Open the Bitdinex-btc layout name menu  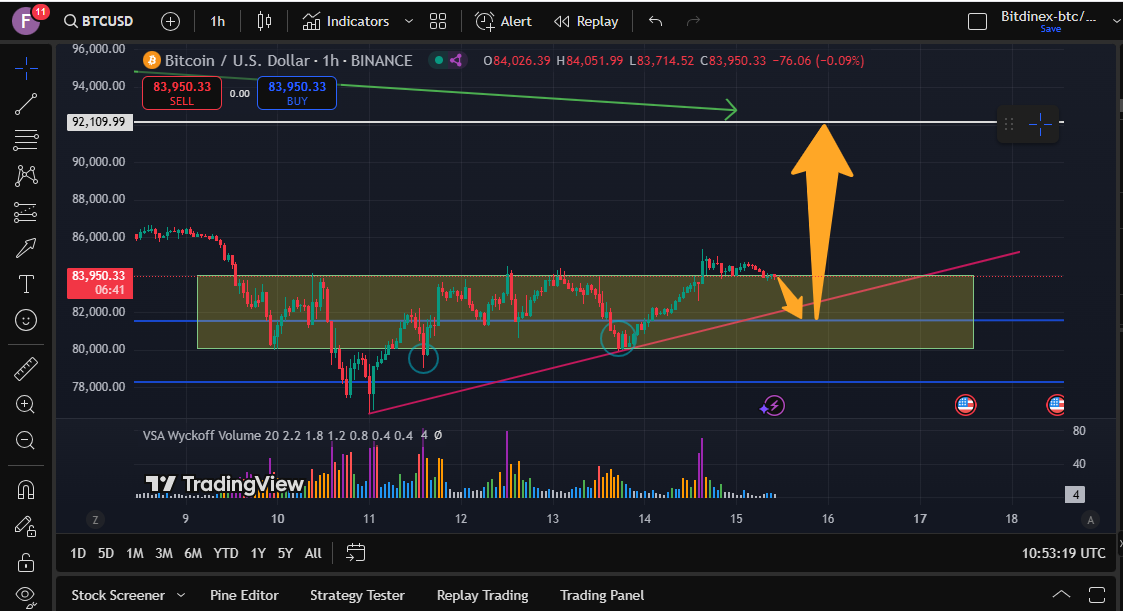pos(1049,16)
